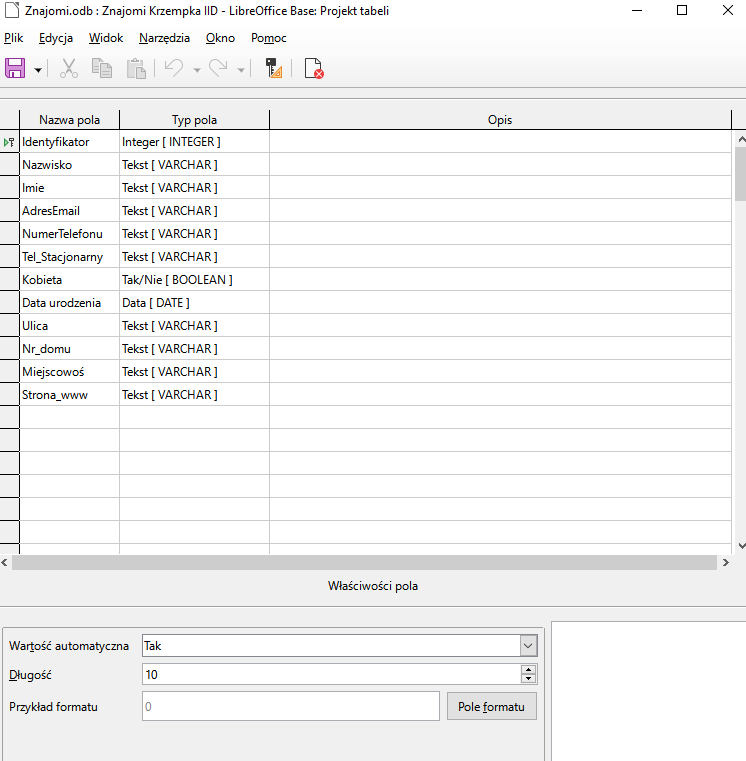Click the horizontal scrollbar right arrow
746x761 pixels.
(x=726, y=562)
